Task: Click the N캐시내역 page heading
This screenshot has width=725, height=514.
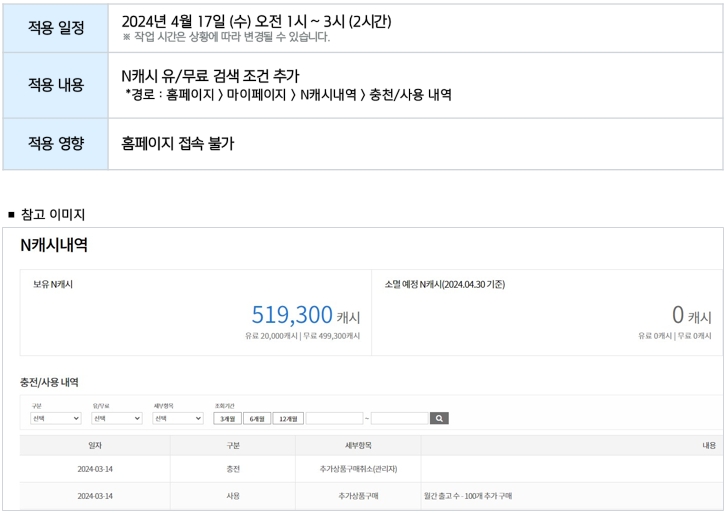Action: (x=55, y=245)
